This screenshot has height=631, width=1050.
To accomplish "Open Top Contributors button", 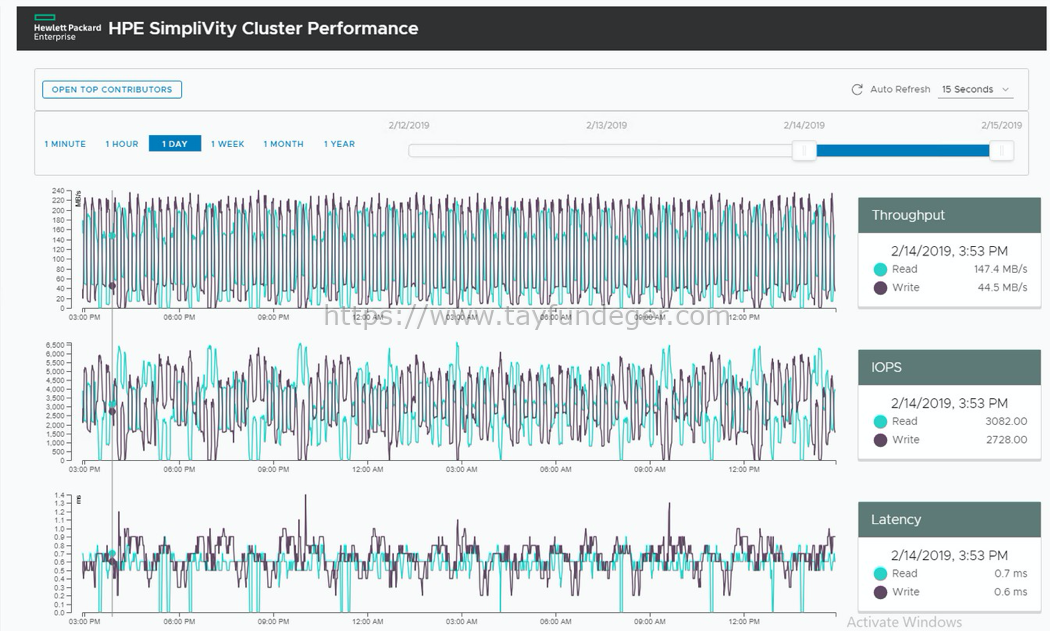I will point(112,89).
